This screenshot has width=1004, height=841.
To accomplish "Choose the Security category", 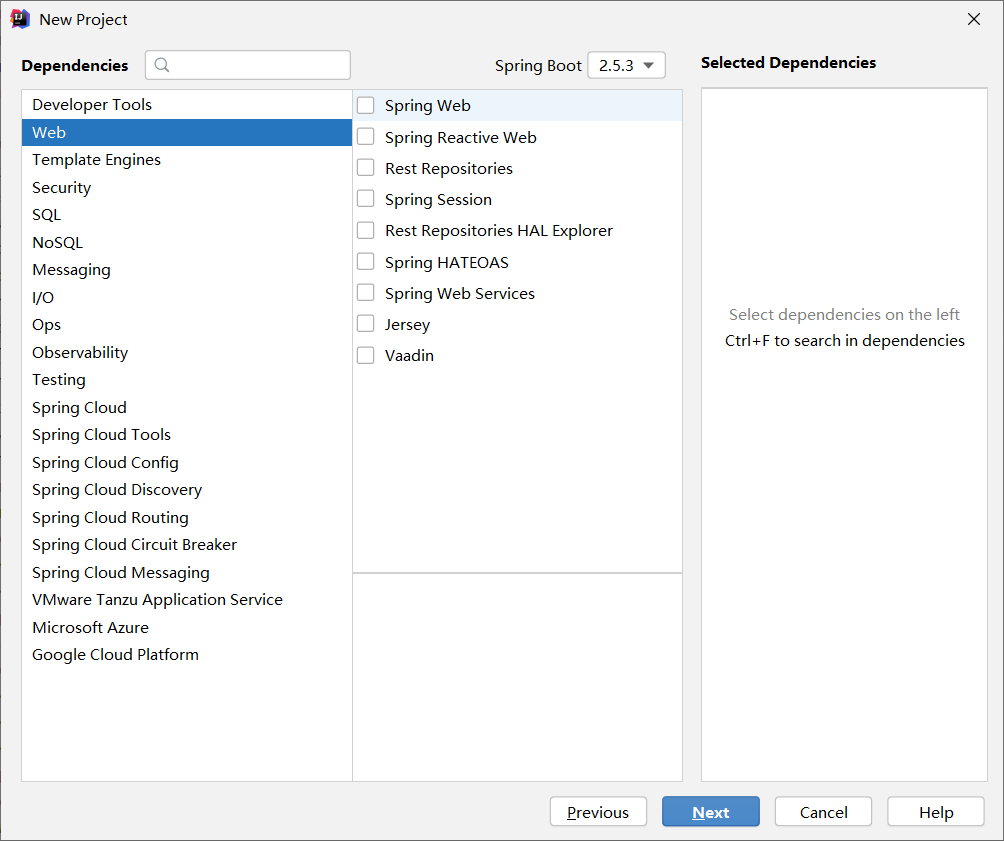I will 61,188.
